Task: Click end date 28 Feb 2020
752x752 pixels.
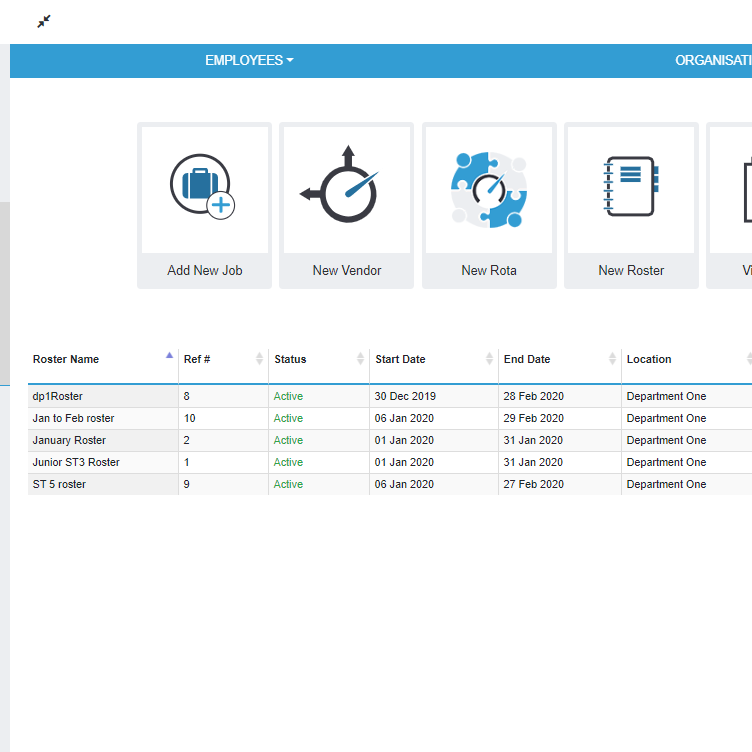Action: click(533, 396)
